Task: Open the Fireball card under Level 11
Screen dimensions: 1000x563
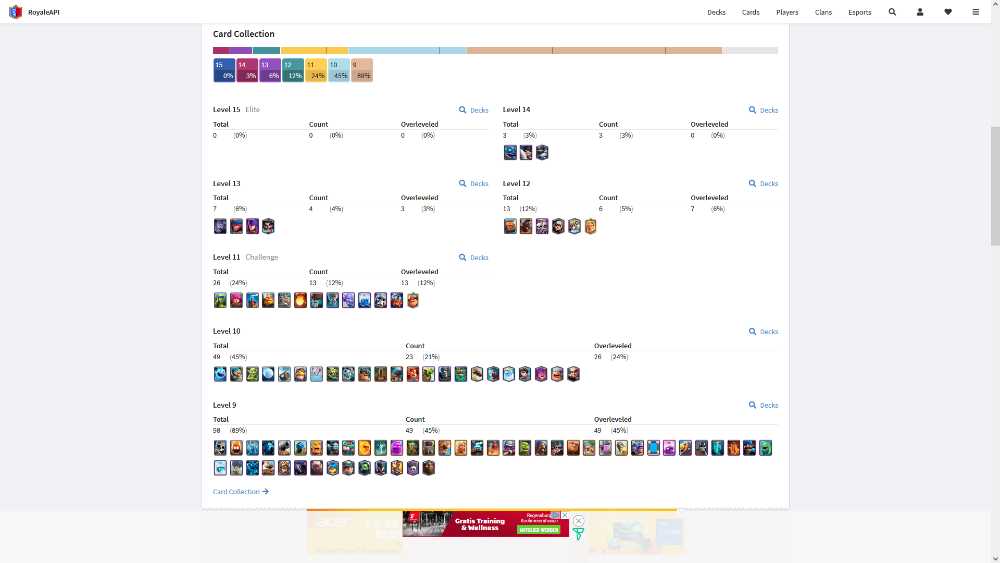Action: [300, 300]
